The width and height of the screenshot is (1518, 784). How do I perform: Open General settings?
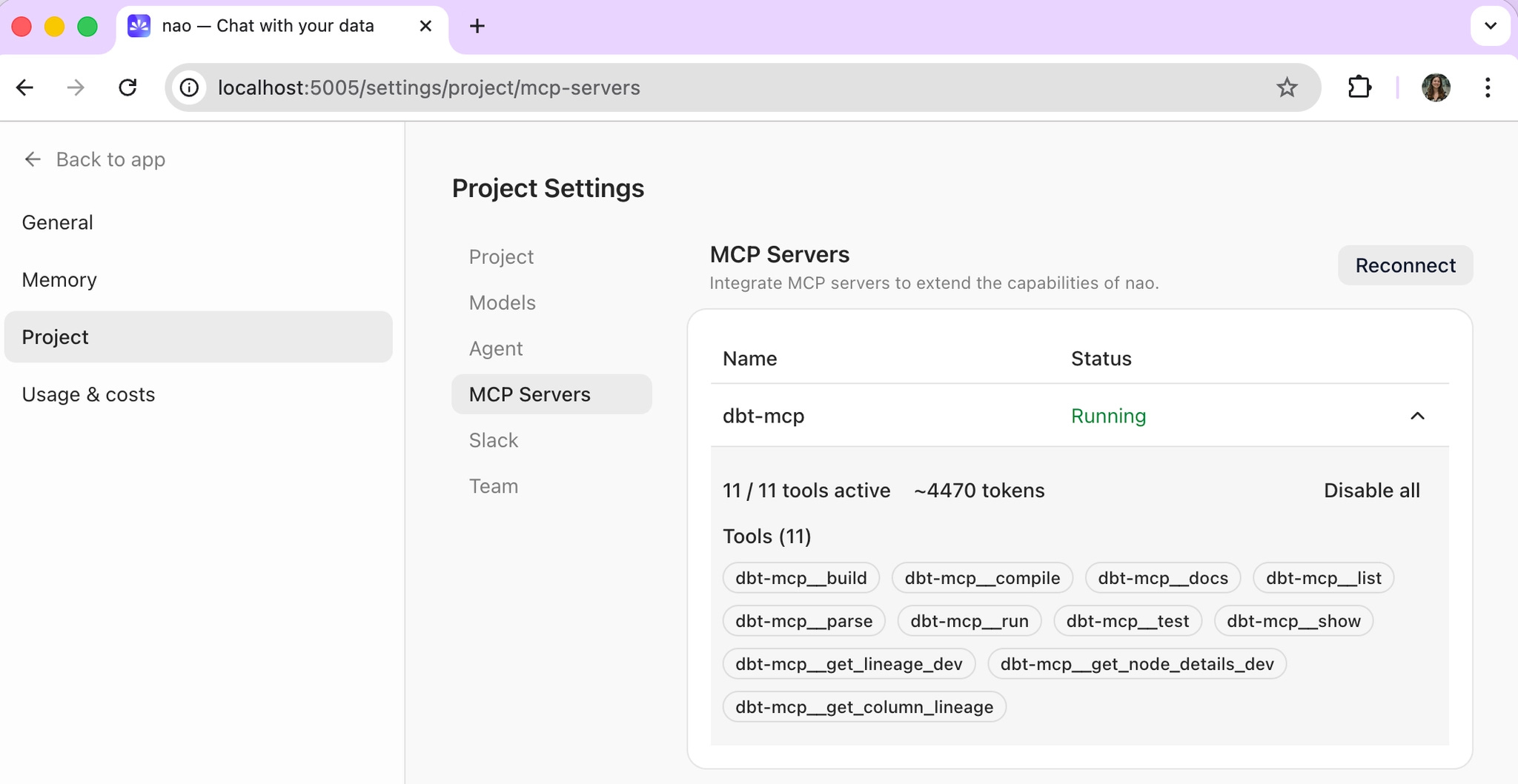(198, 222)
